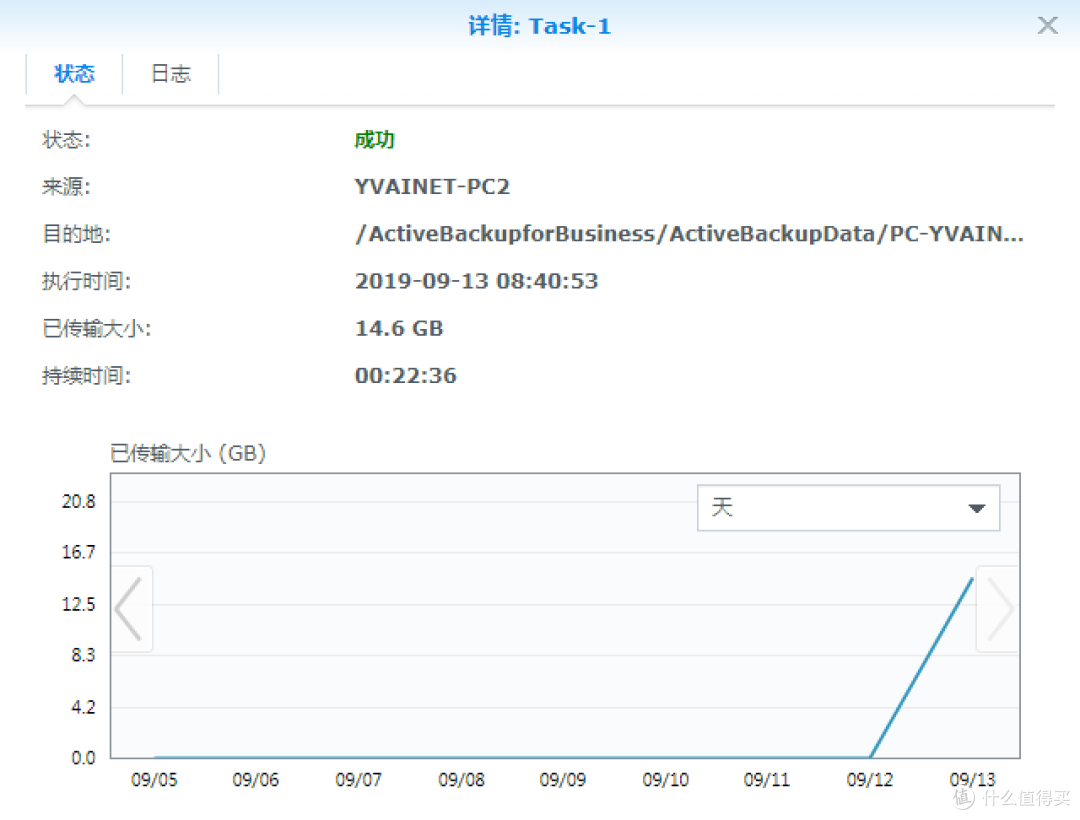Click the 09/09 date label on axis
Screen dimensions: 1080x820
pos(563,779)
